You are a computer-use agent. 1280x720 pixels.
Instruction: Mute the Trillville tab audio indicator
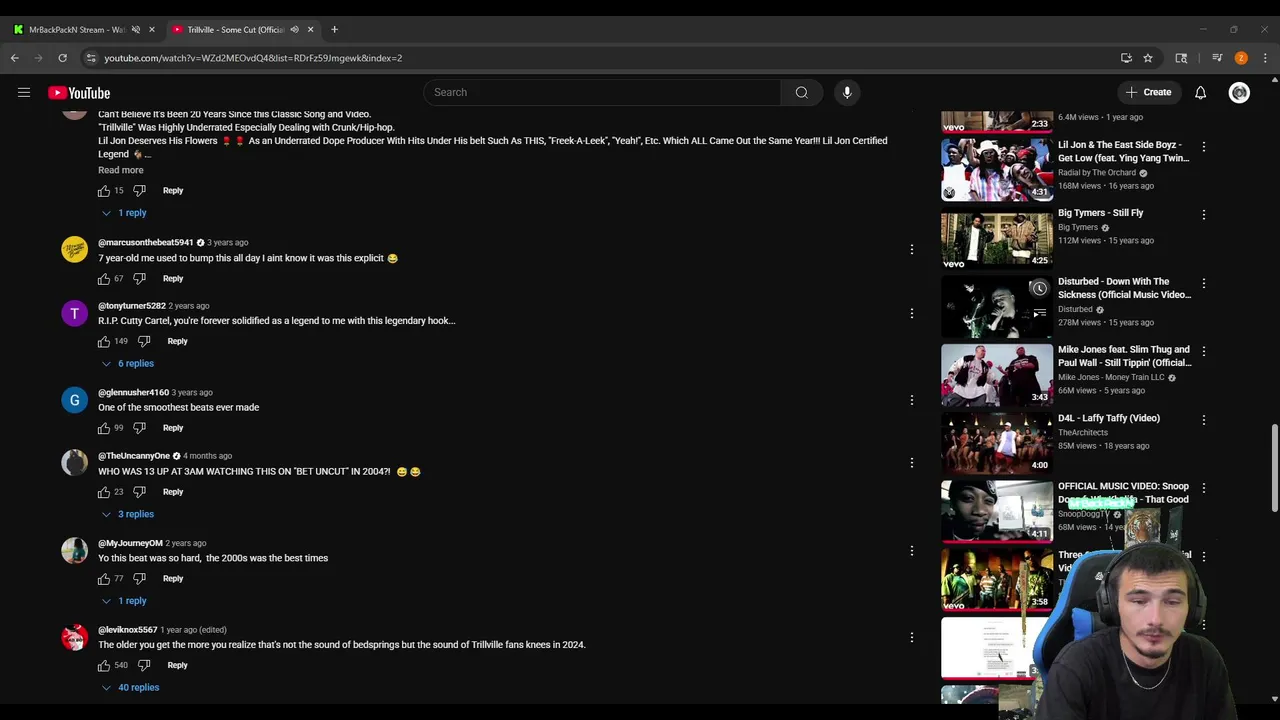[x=294, y=30]
